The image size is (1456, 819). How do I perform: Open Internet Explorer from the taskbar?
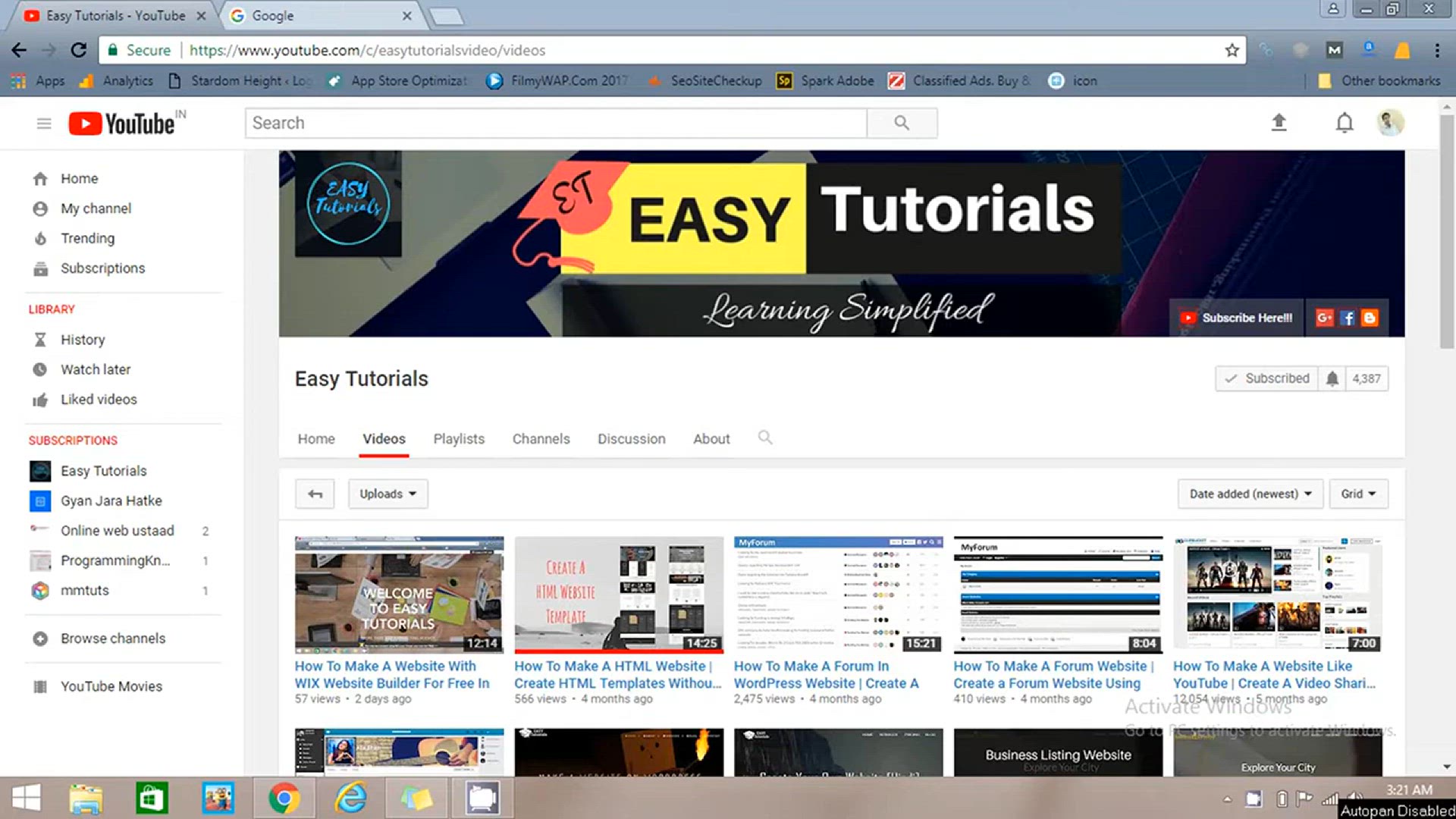pos(350,798)
